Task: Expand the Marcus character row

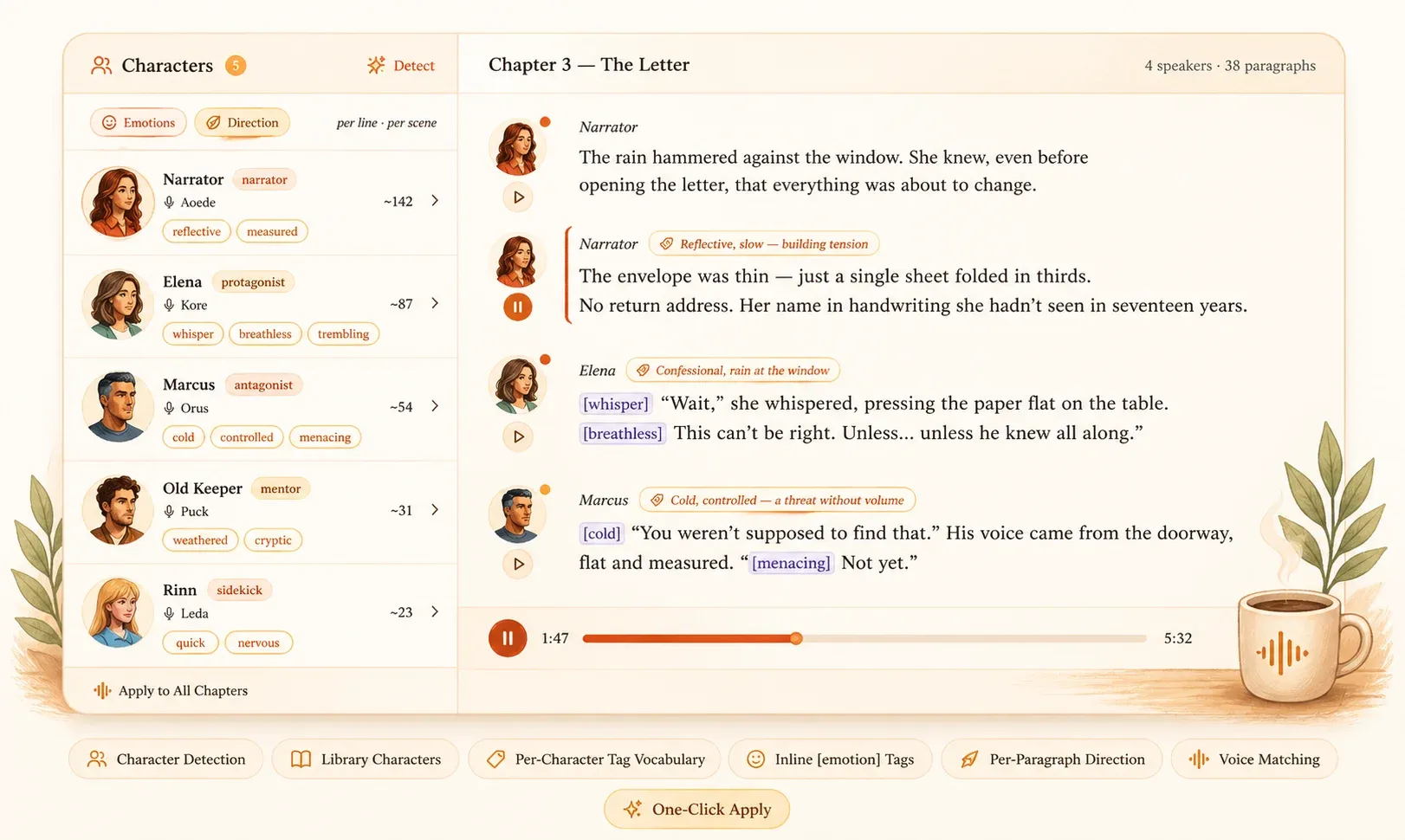Action: [434, 406]
